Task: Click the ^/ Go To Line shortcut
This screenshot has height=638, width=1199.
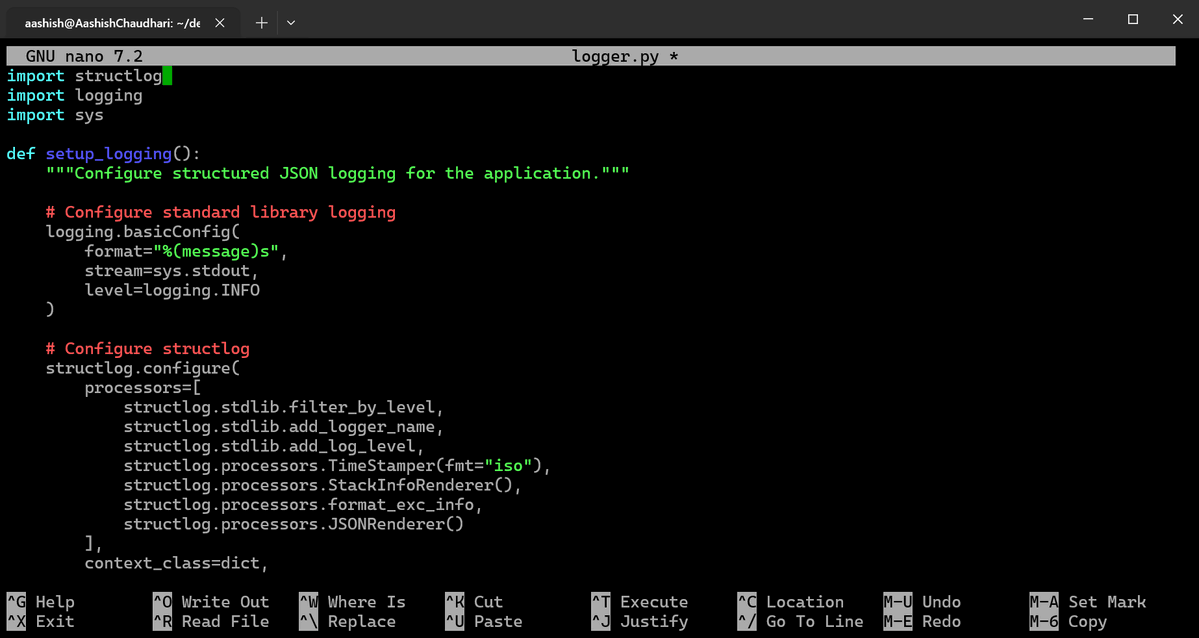Action: coord(801,622)
